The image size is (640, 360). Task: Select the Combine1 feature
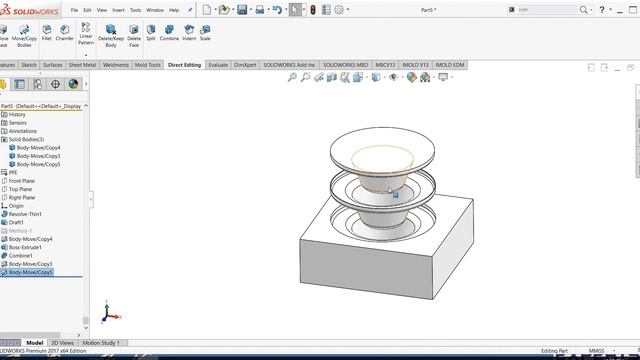point(20,256)
